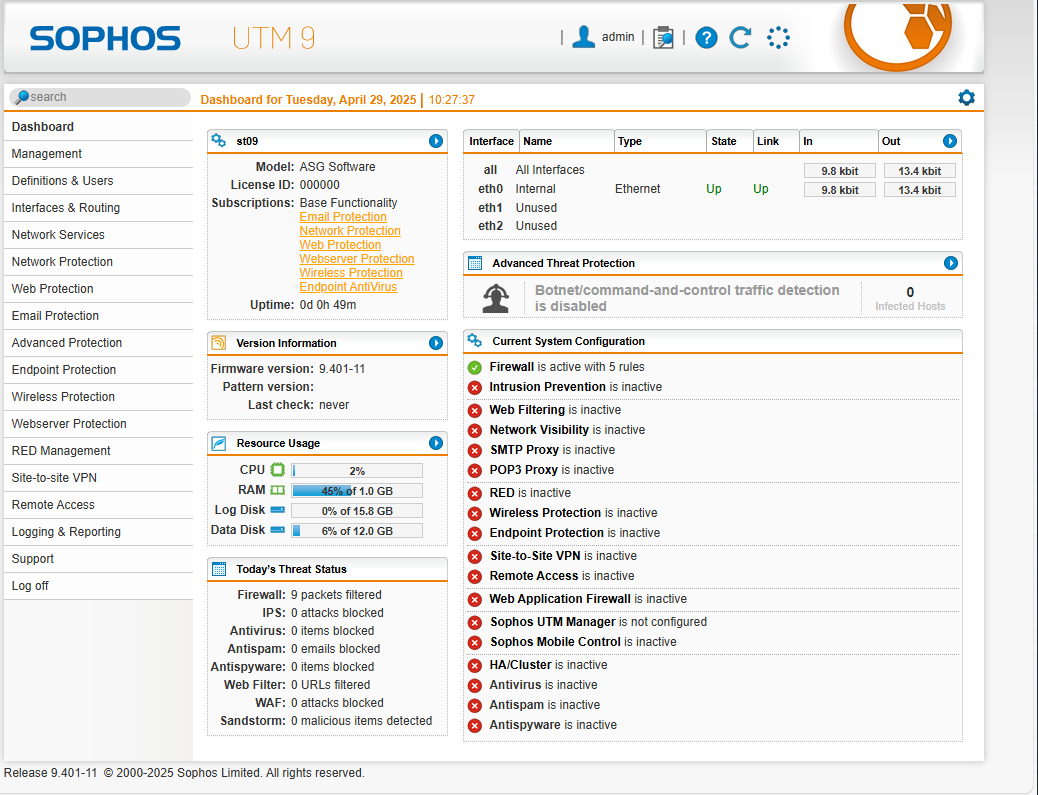Viewport: 1038px width, 795px height.
Task: Open Logging & Reporting menu
Action: coord(99,532)
